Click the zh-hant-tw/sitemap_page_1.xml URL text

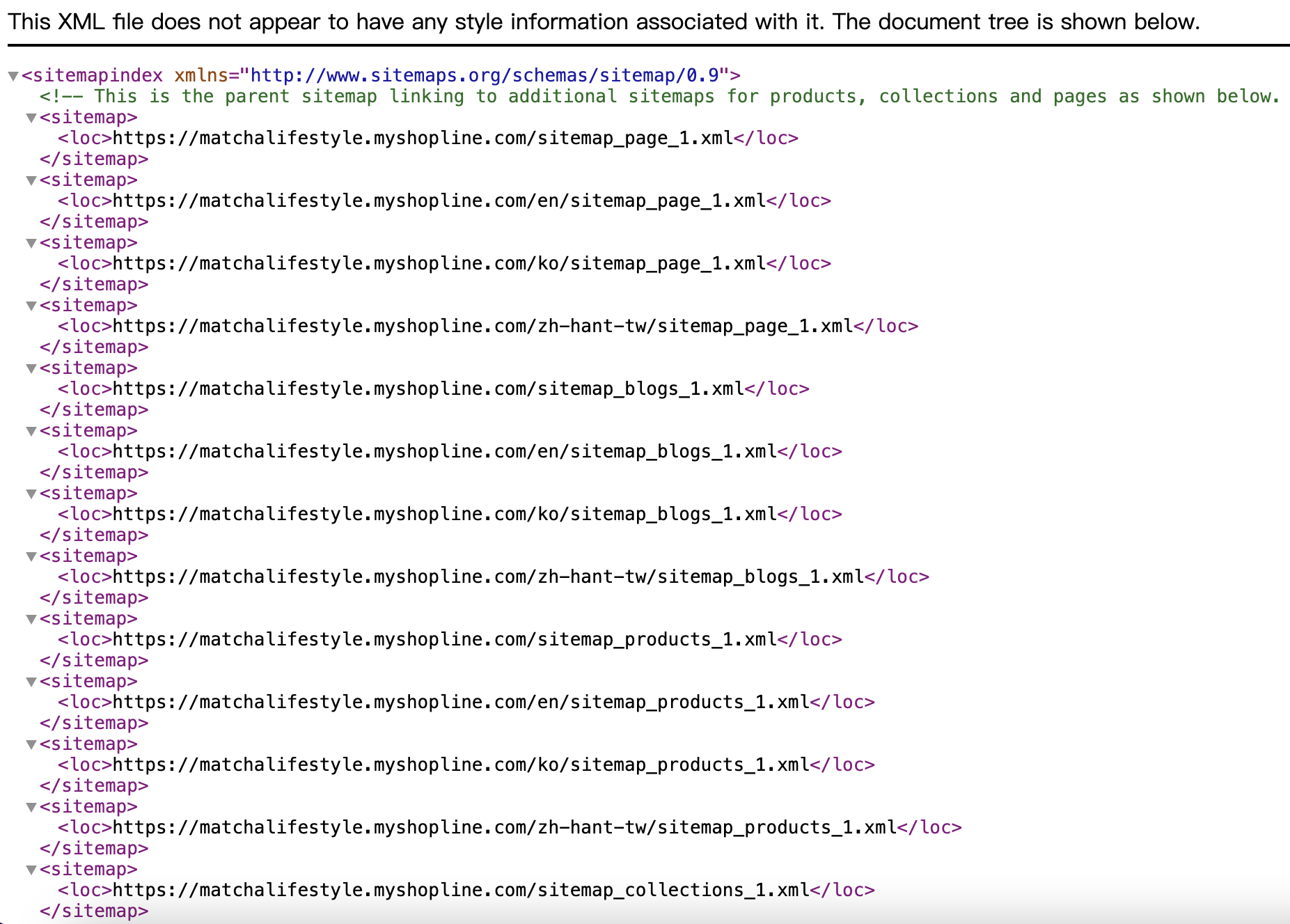pos(483,326)
